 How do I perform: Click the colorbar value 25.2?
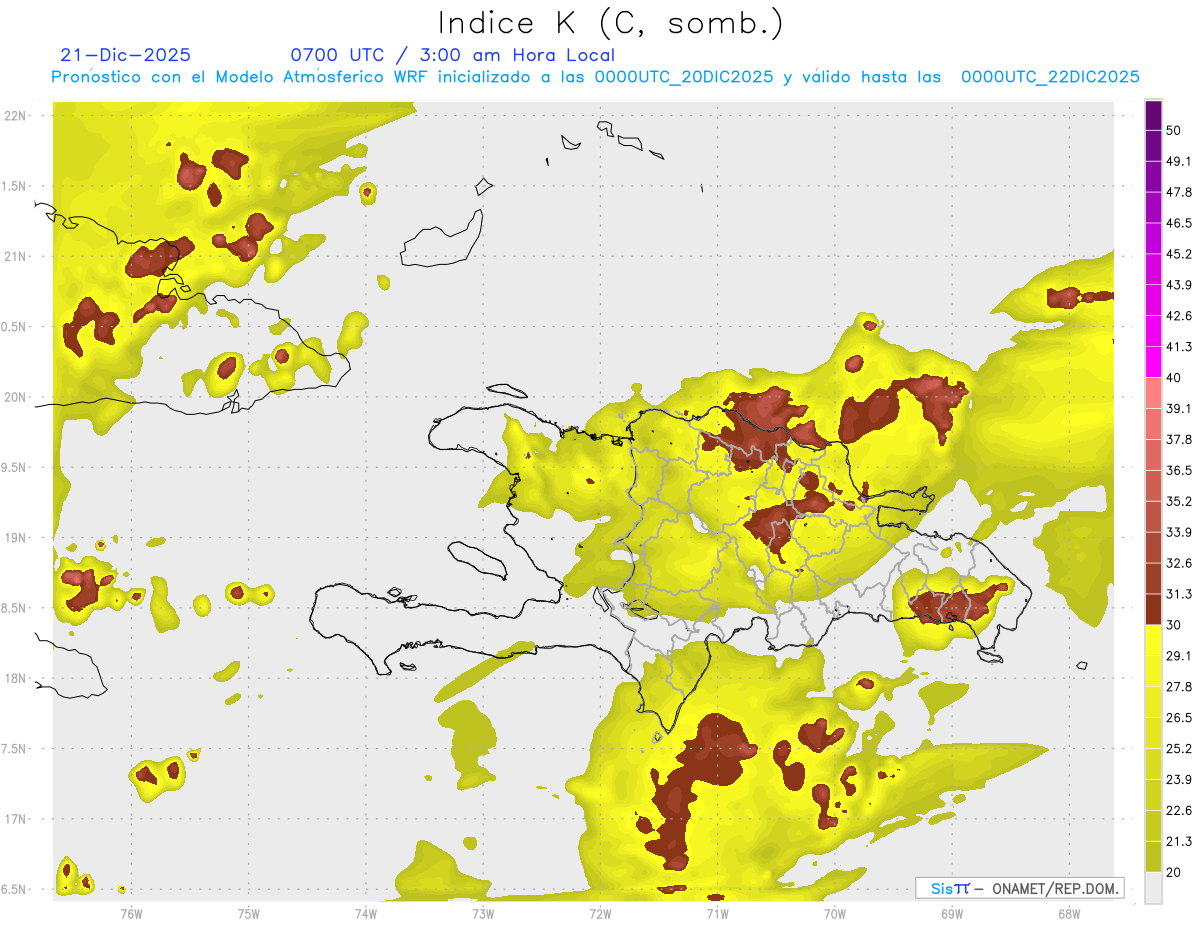pyautogui.click(x=1178, y=749)
